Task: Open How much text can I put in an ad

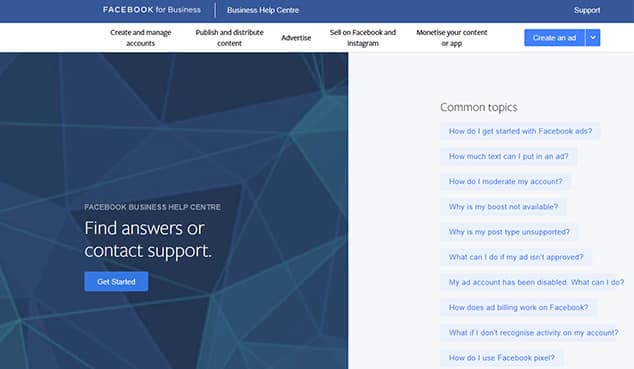Action: (x=508, y=156)
